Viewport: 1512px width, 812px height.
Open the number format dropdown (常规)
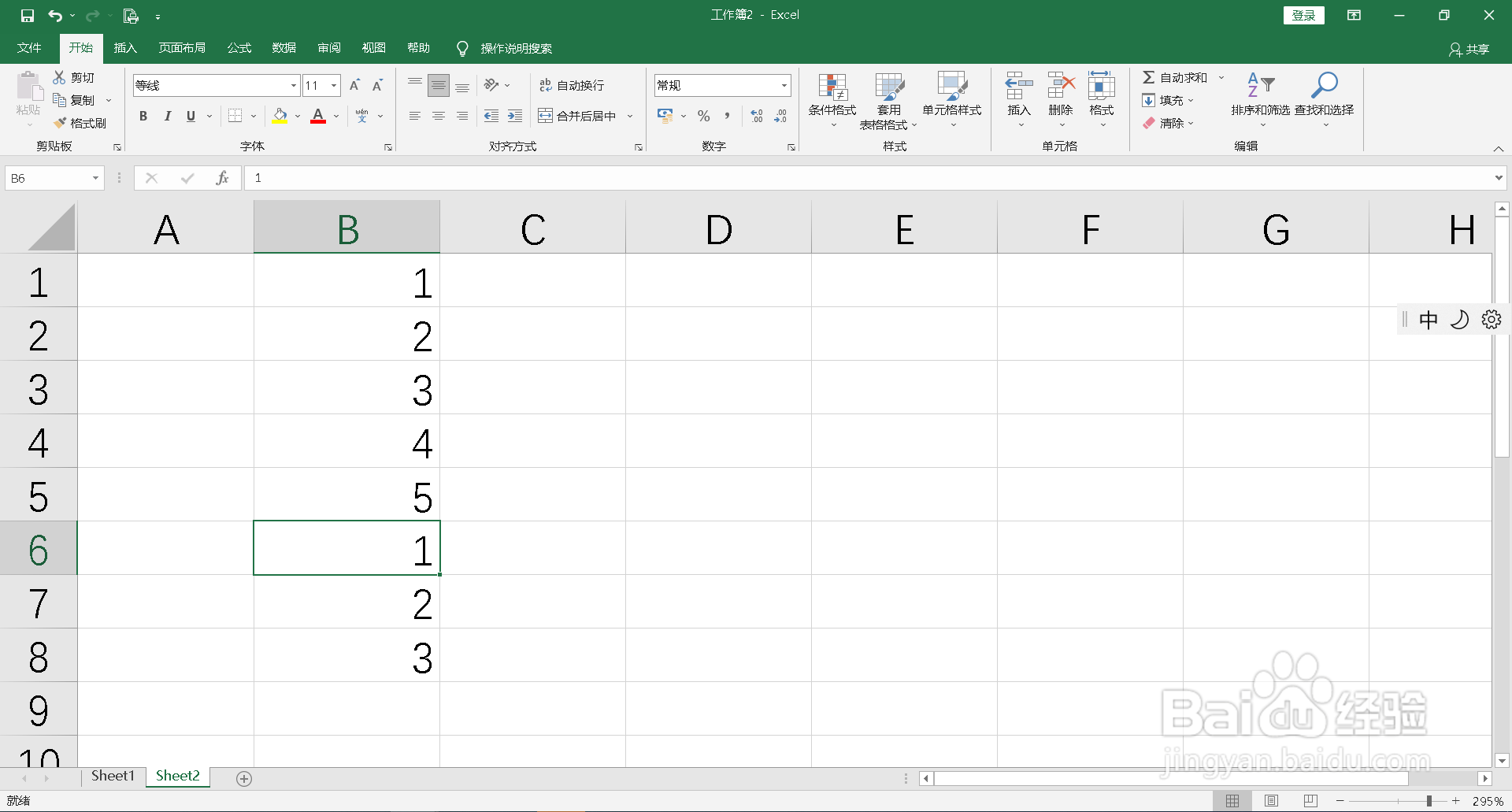(784, 85)
